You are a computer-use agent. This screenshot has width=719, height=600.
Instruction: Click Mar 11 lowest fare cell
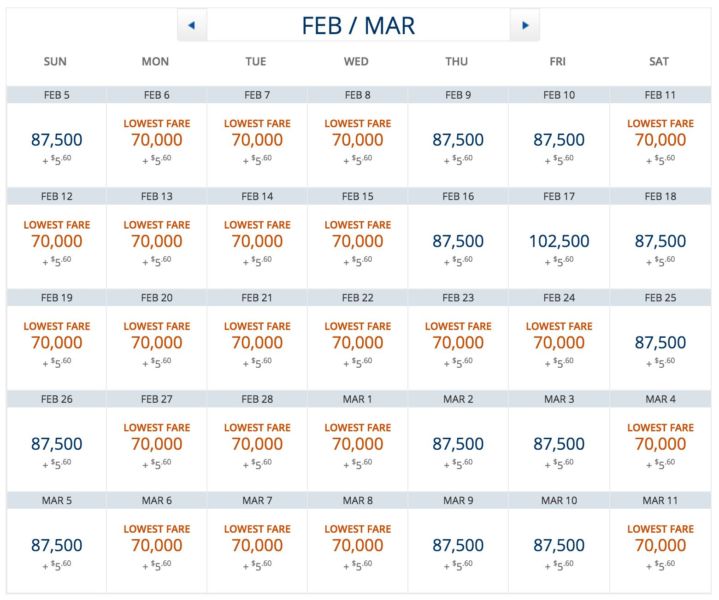pyautogui.click(x=660, y=546)
